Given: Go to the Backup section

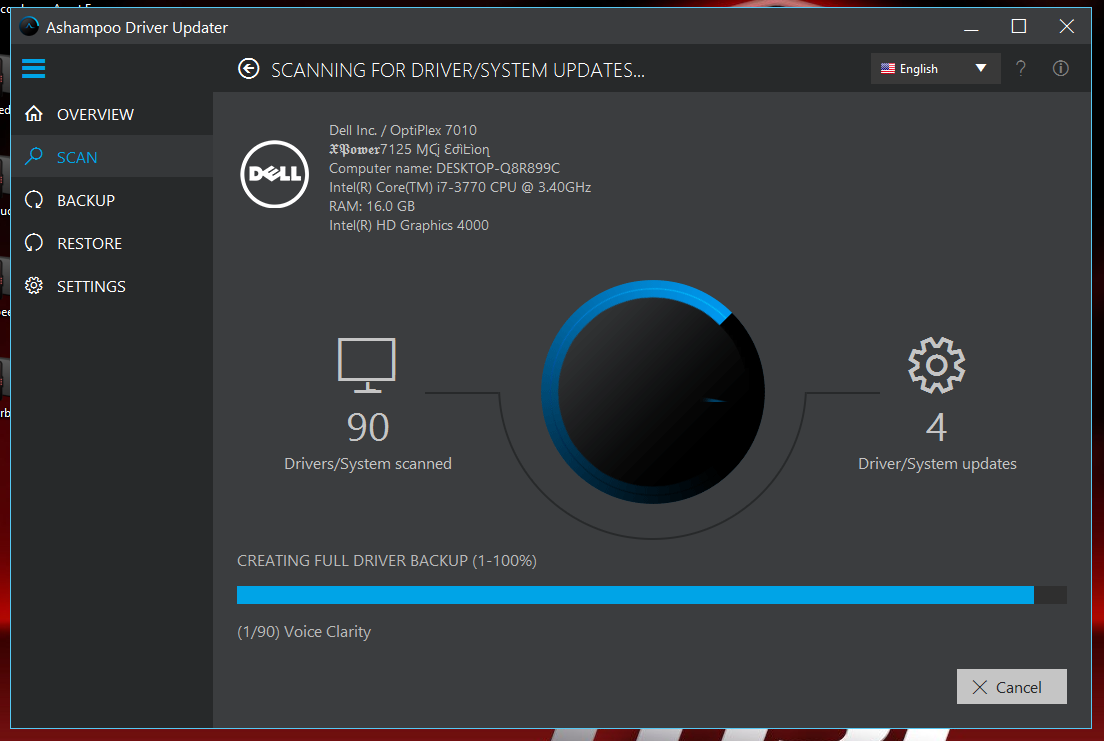Looking at the screenshot, I should pos(112,200).
